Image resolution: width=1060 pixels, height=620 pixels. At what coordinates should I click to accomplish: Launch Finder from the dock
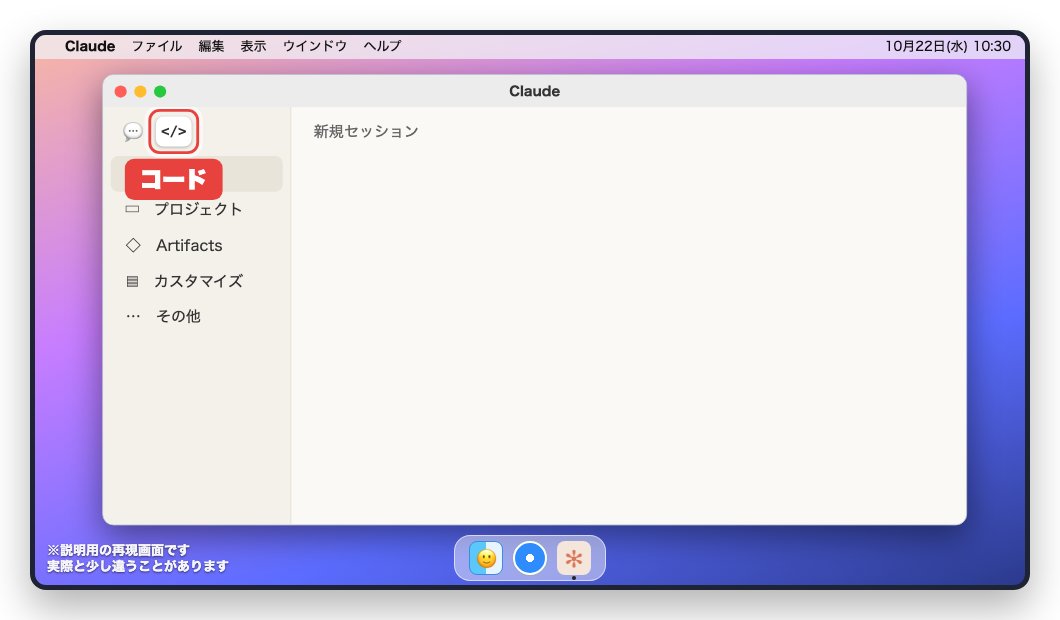point(486,558)
